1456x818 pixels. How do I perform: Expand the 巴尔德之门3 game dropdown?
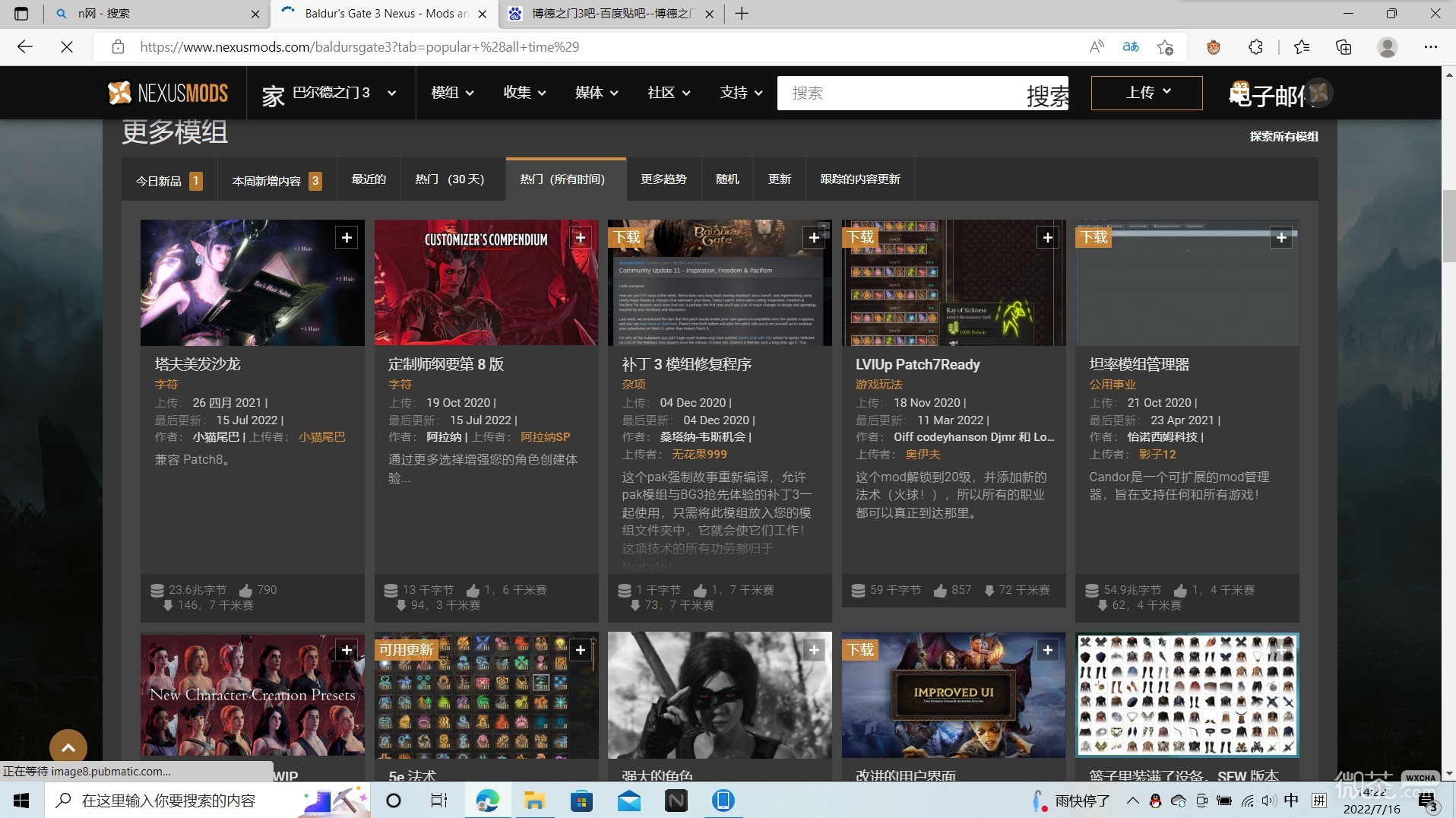(x=392, y=94)
